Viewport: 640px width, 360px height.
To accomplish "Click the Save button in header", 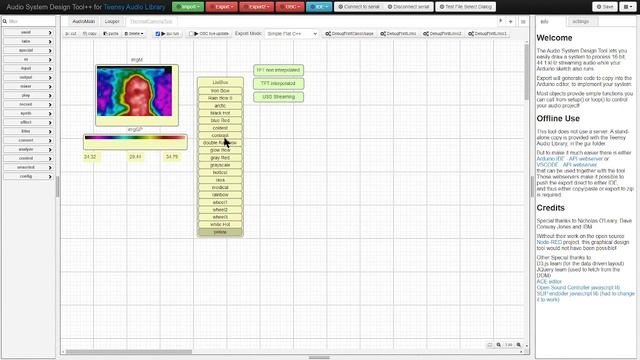I will point(604,7).
